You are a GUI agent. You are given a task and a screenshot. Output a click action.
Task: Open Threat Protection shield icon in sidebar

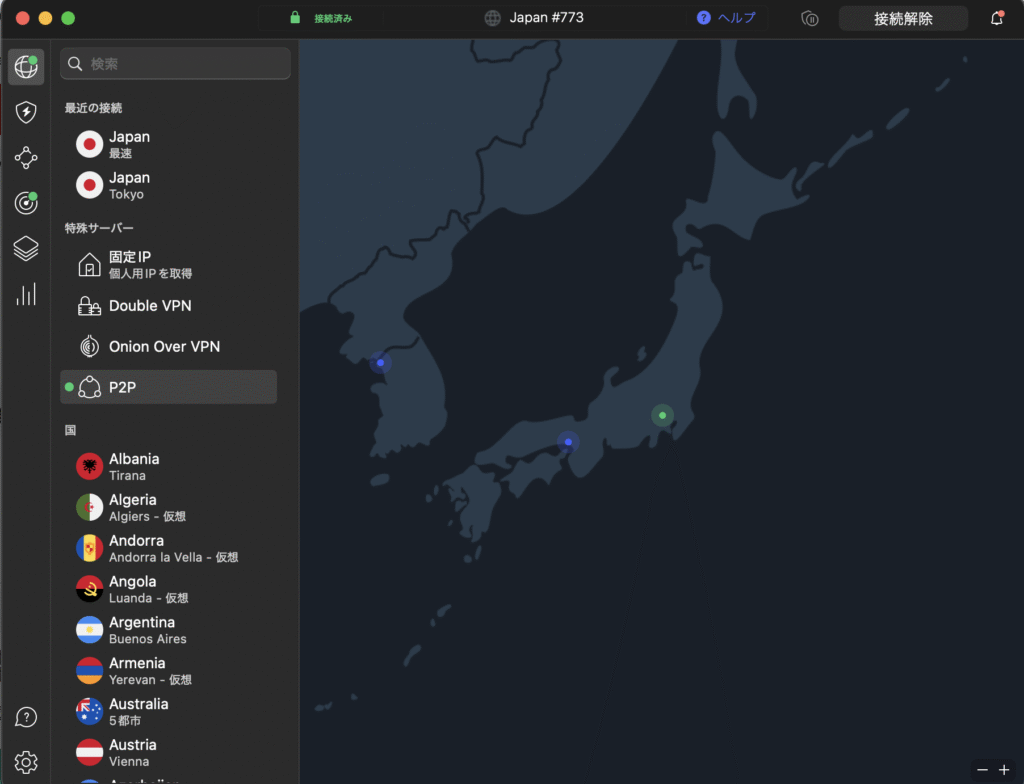(26, 112)
